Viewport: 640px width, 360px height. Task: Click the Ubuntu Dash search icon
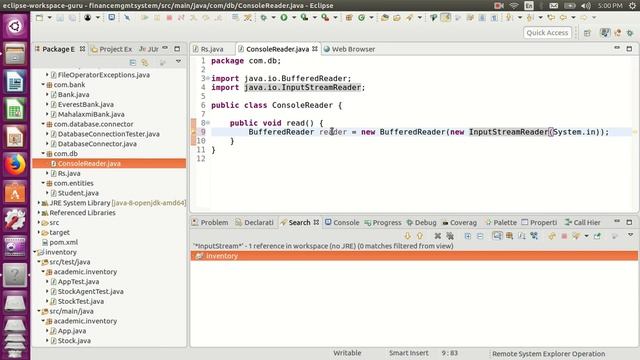coord(15,27)
